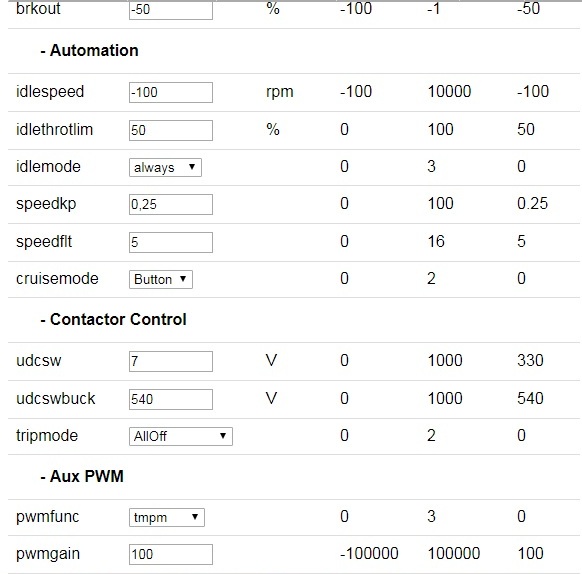Screen dimensions: 582x574
Task: Click the udcsw default value 330
Action: point(530,361)
